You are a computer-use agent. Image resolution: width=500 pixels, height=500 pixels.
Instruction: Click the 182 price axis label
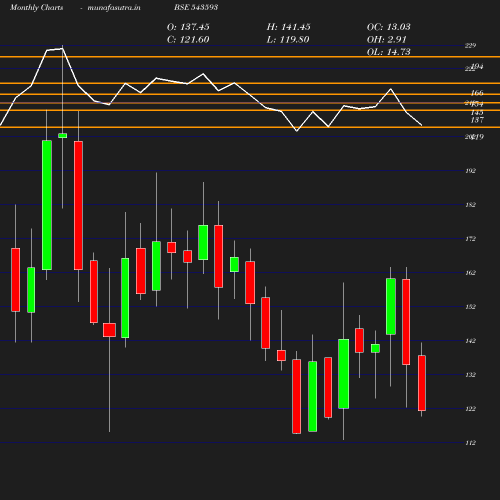(470, 205)
